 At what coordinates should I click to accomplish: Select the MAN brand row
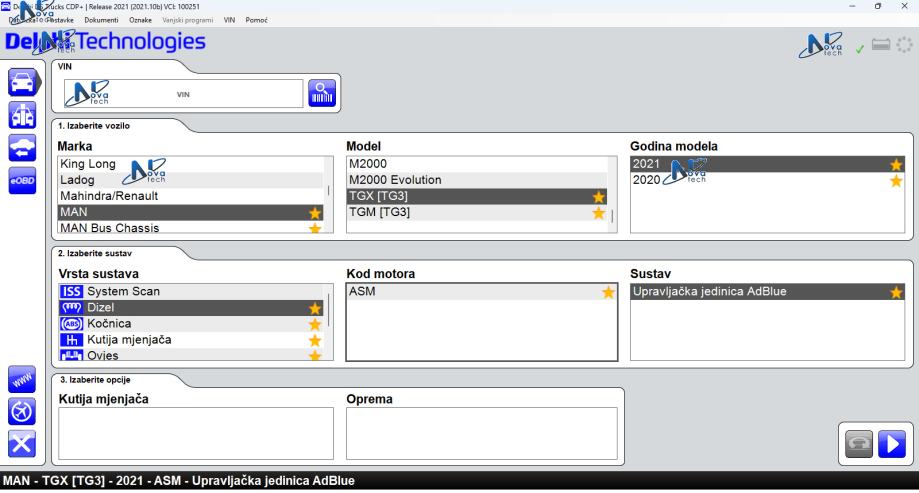point(190,212)
